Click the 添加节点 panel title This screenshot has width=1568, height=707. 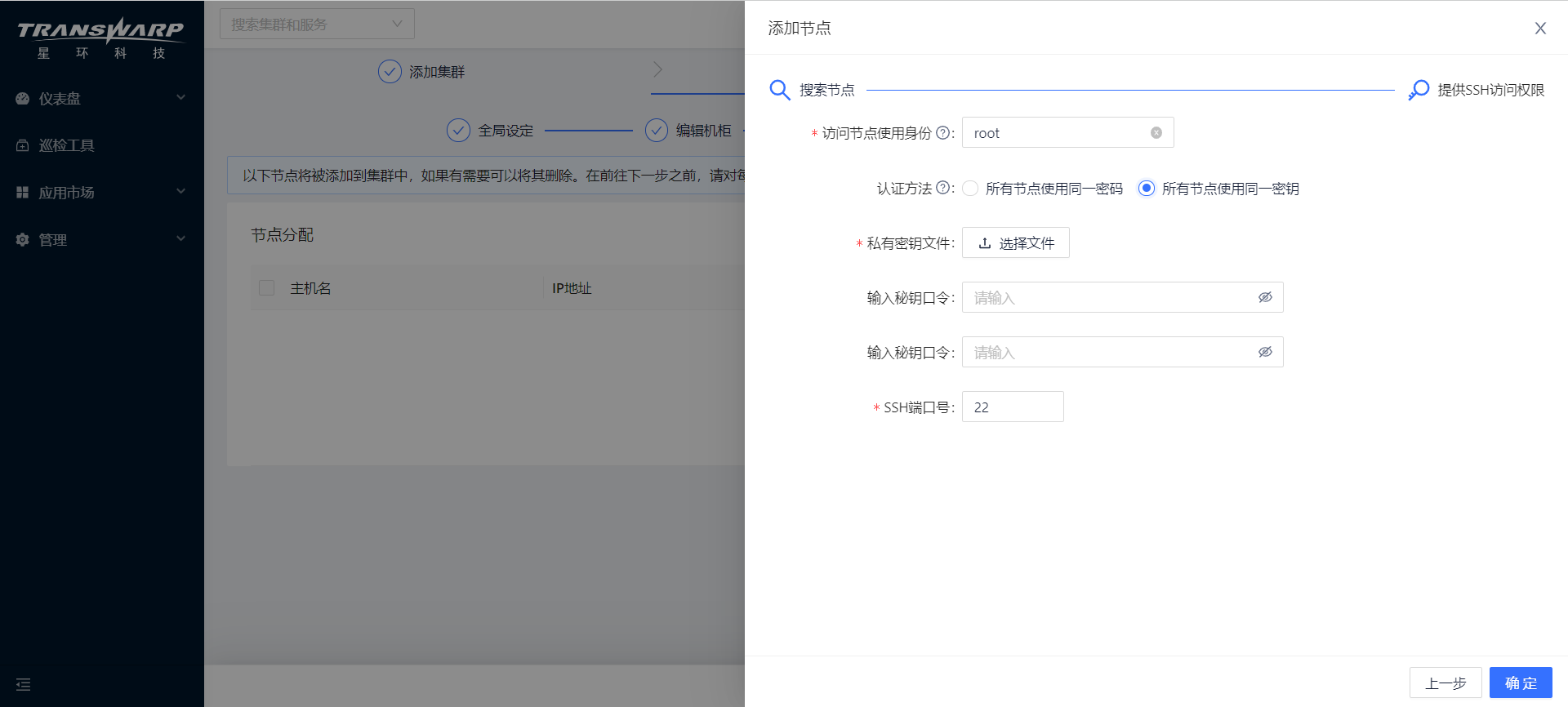[800, 28]
